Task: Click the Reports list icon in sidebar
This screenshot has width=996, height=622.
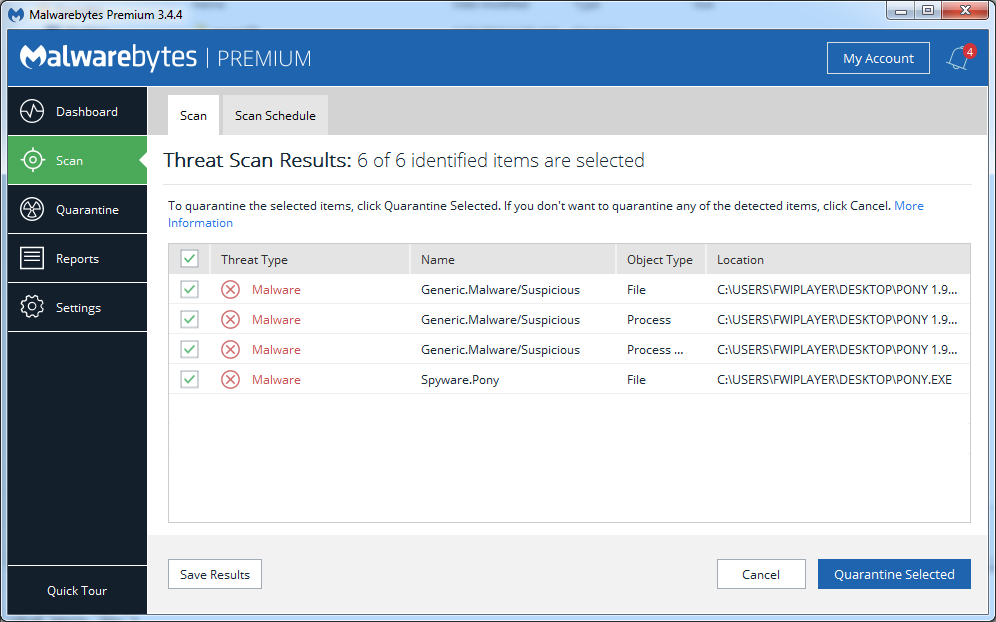Action: pyautogui.click(x=32, y=258)
